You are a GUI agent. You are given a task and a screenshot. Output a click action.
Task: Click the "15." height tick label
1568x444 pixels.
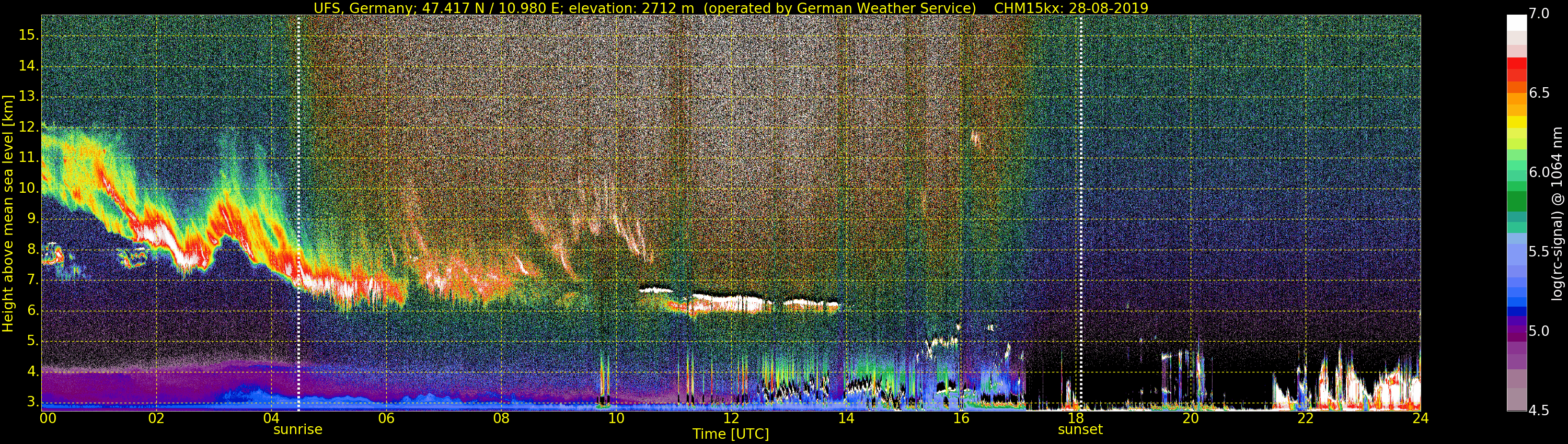click(x=28, y=36)
